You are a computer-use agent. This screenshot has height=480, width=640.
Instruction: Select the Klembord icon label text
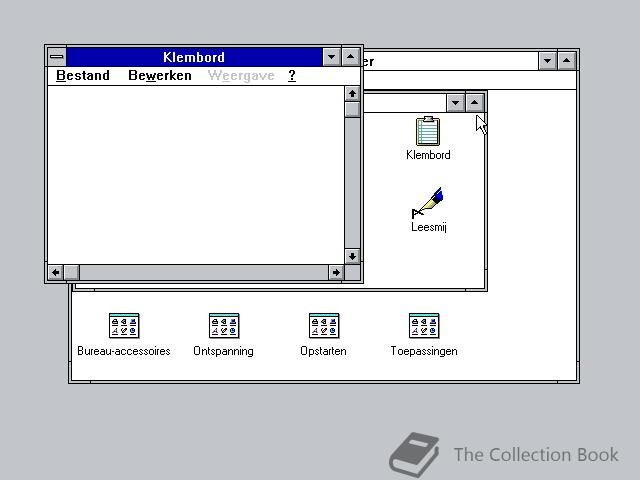[428, 155]
